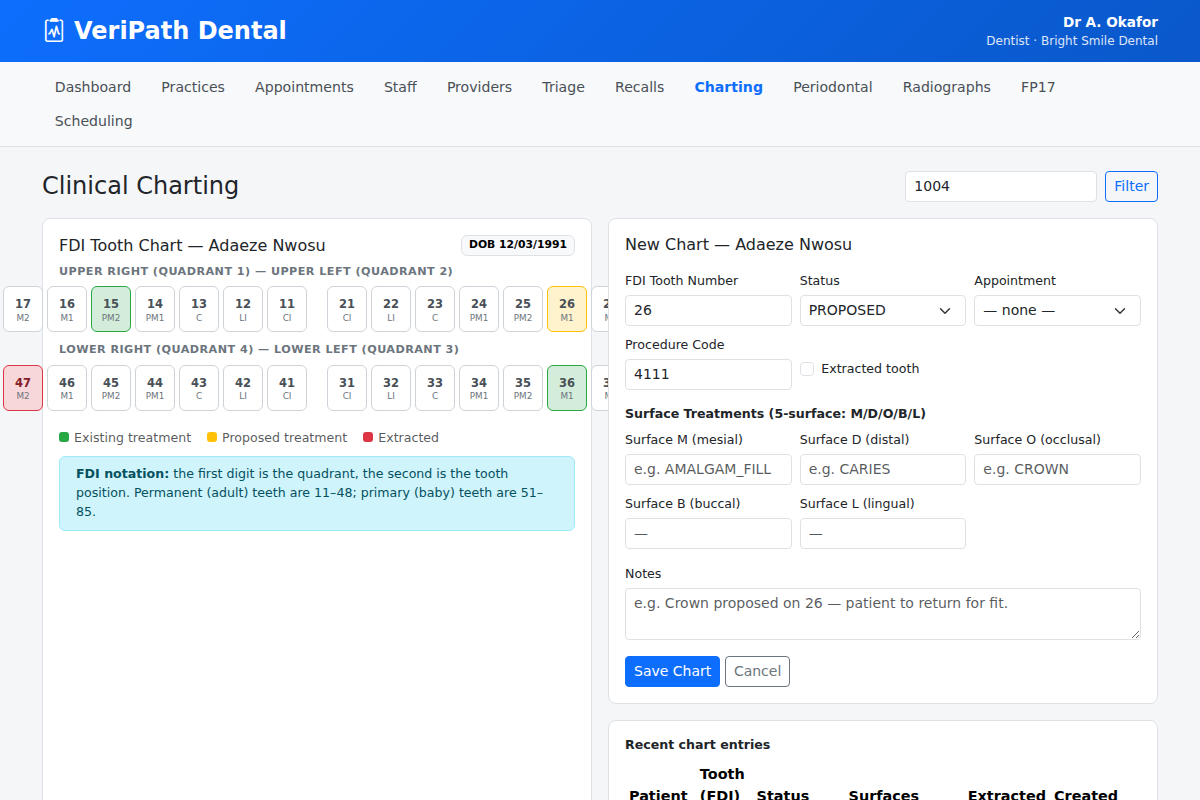Screen dimensions: 1200x800
Task: Click the Filter button
Action: [x=1131, y=186]
